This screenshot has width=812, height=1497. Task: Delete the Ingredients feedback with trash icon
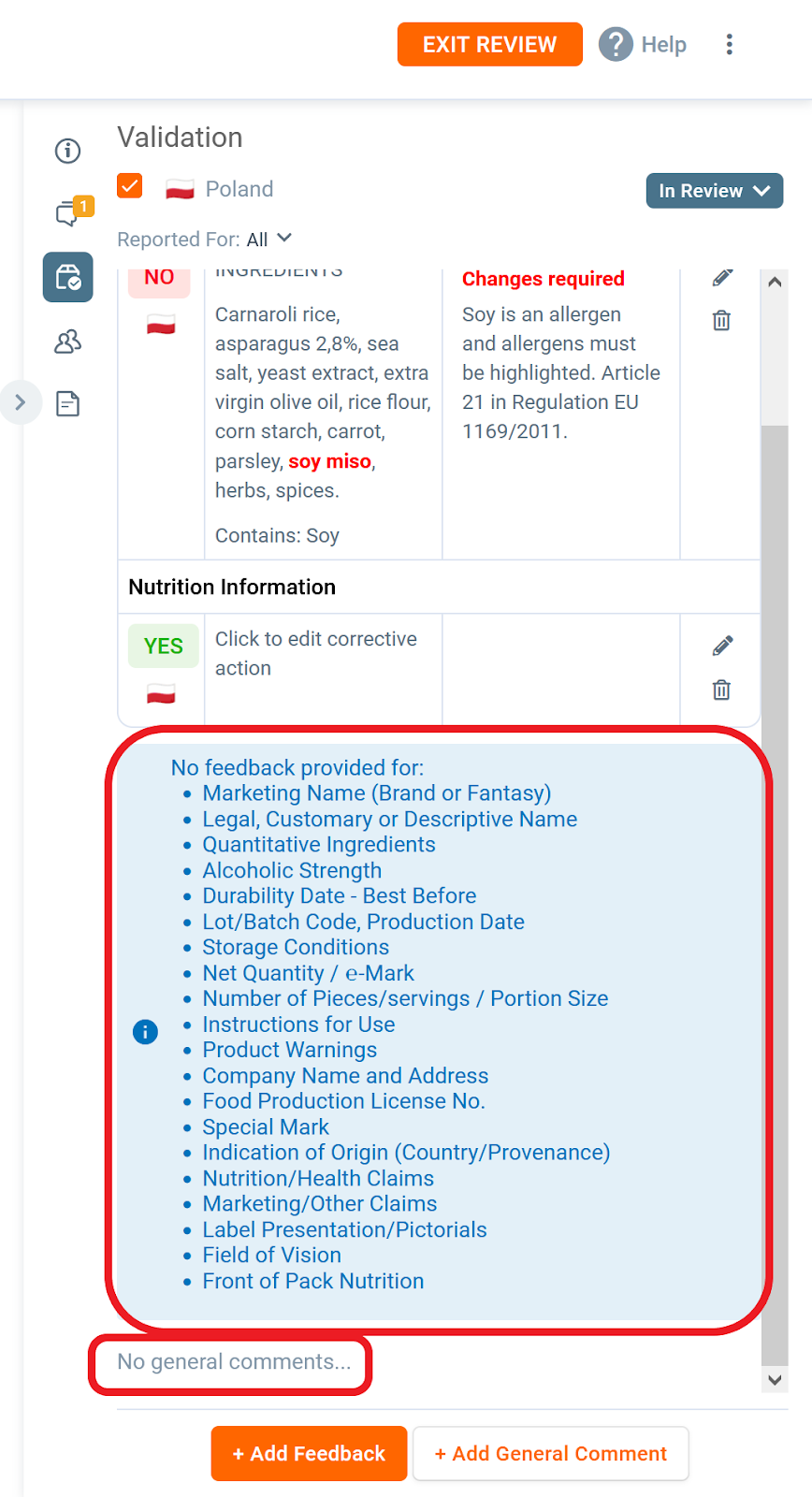coord(721,320)
